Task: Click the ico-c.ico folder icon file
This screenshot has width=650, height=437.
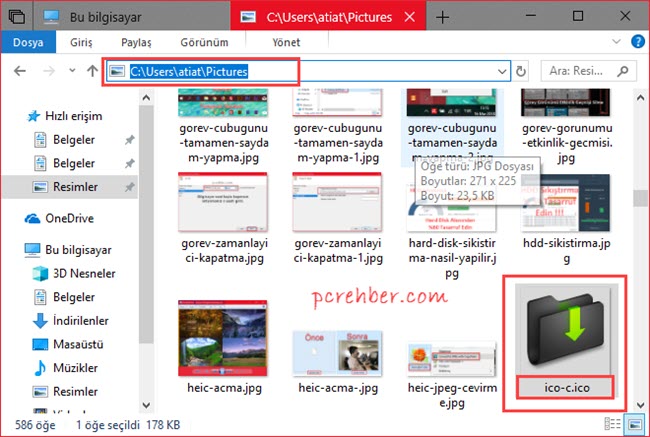Action: point(566,328)
